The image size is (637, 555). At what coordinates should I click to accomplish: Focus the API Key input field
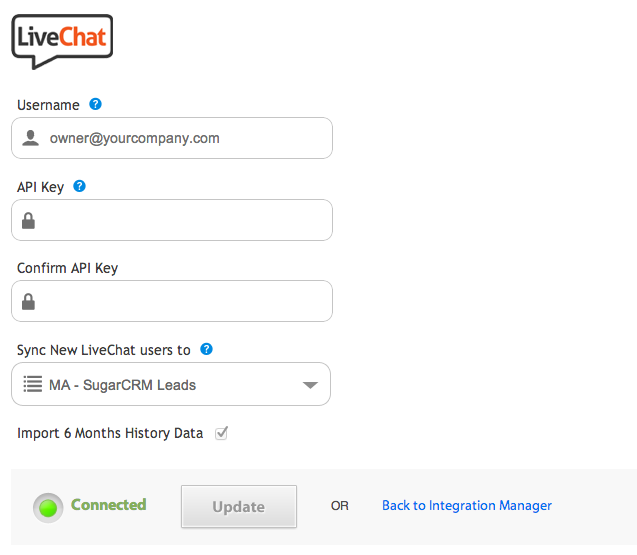[x=172, y=220]
